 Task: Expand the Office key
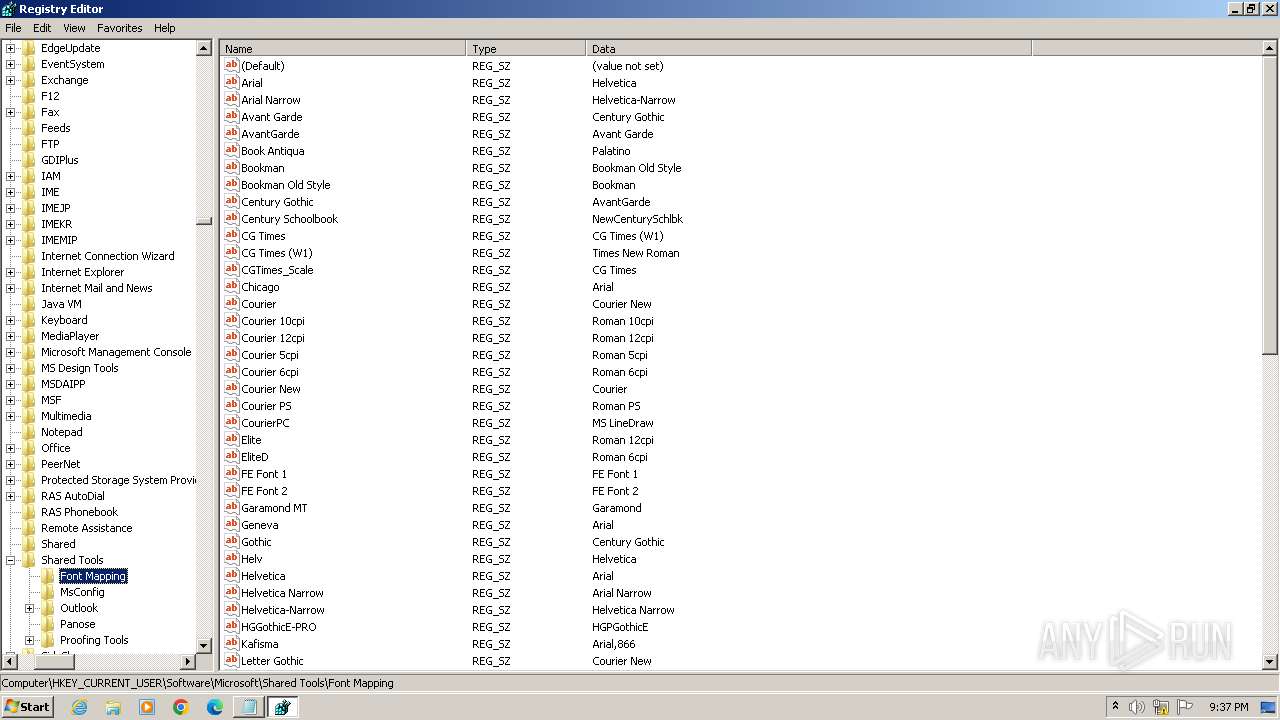point(11,448)
